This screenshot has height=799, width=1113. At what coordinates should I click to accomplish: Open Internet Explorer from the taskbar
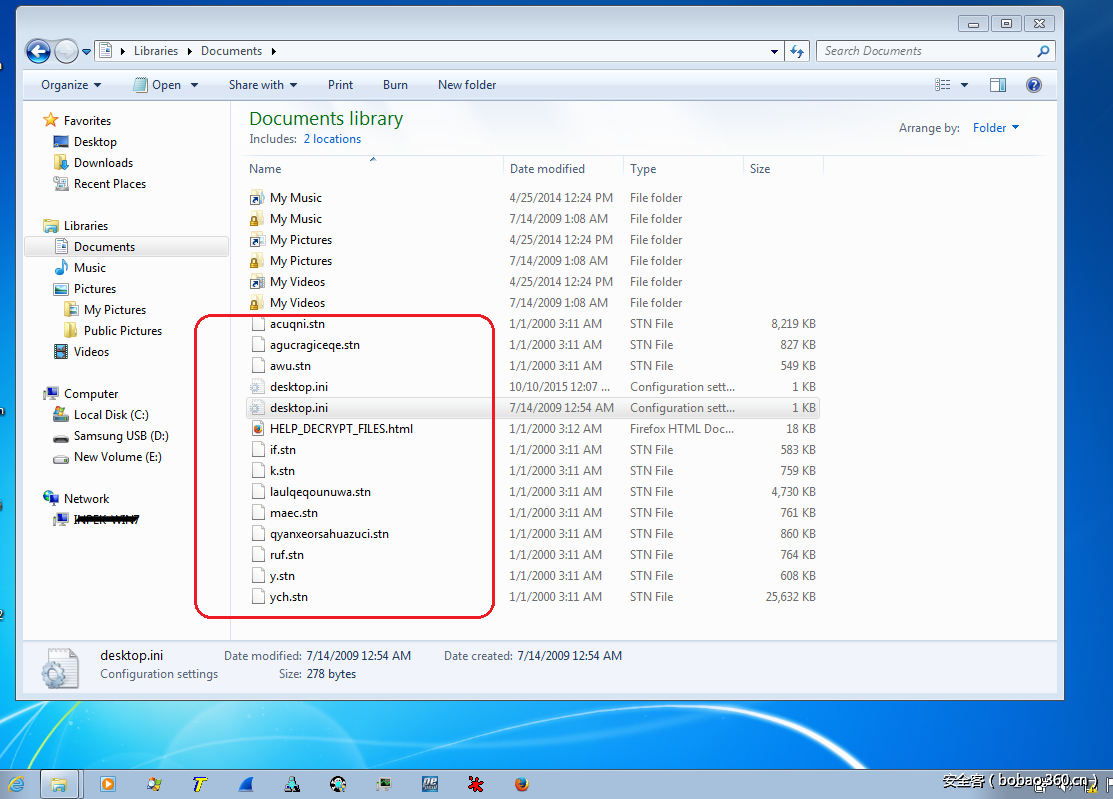(16, 784)
